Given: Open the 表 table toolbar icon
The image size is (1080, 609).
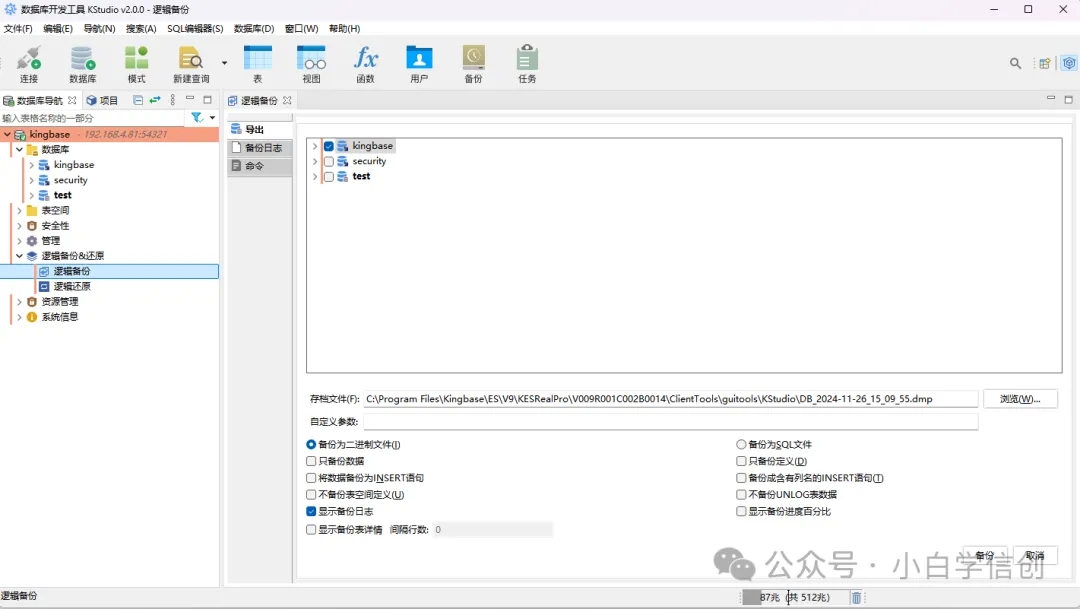Looking at the screenshot, I should click(258, 64).
